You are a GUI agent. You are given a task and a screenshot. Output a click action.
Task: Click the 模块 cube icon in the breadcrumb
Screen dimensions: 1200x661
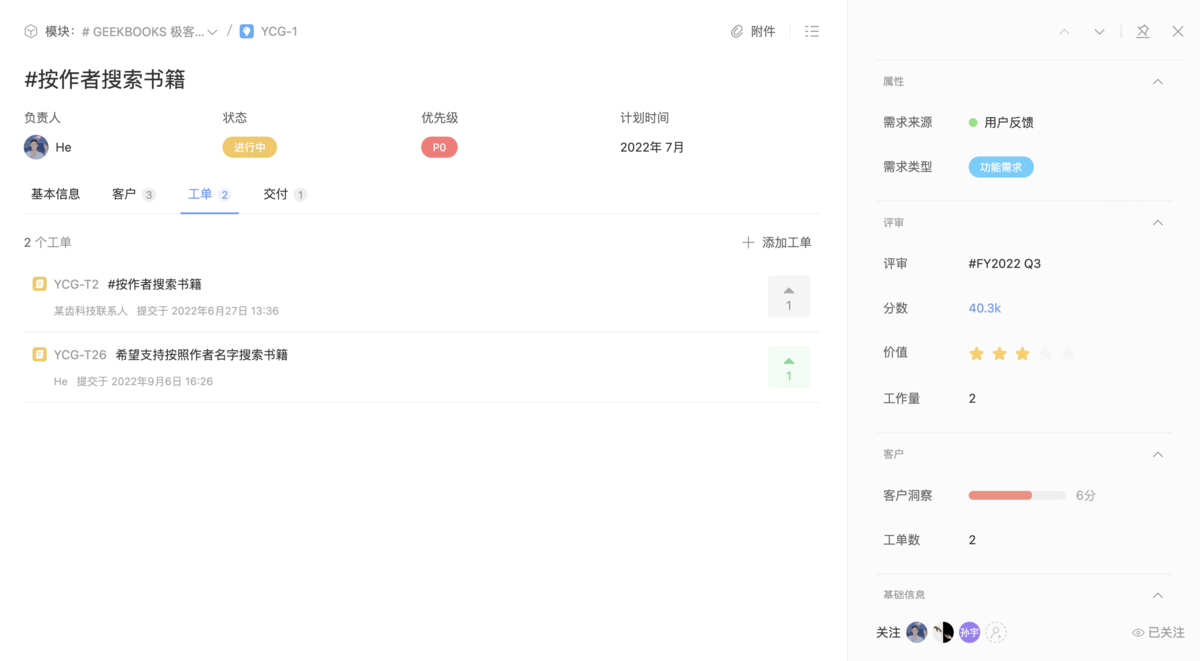coord(30,31)
